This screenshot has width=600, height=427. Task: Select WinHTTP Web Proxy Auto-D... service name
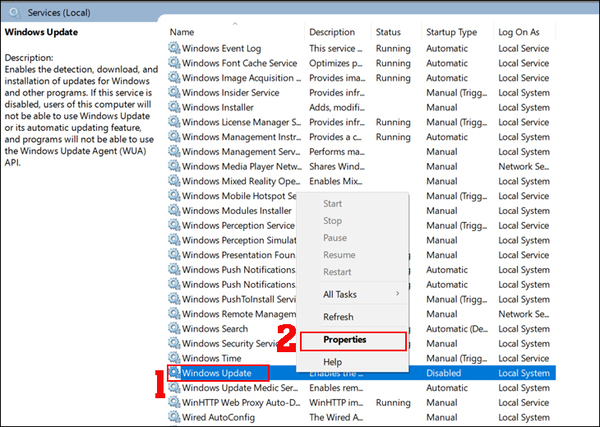241,403
